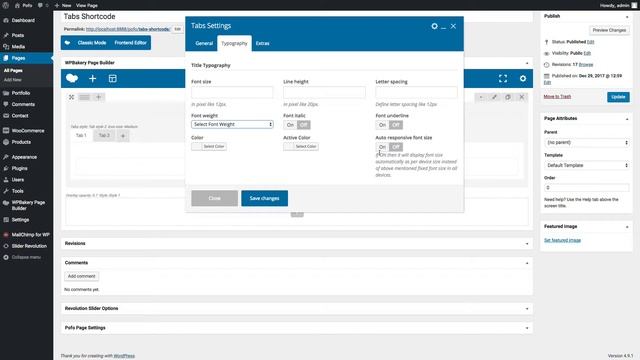640x360 pixels.
Task: Click the Font size input field
Action: pos(232,93)
